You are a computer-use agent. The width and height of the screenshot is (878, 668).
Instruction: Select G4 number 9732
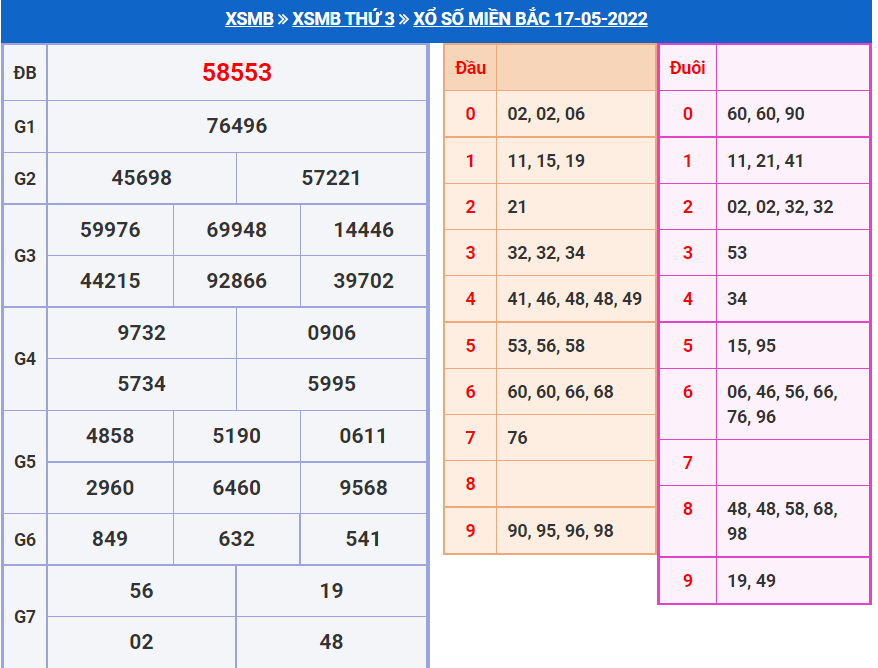[x=142, y=333]
